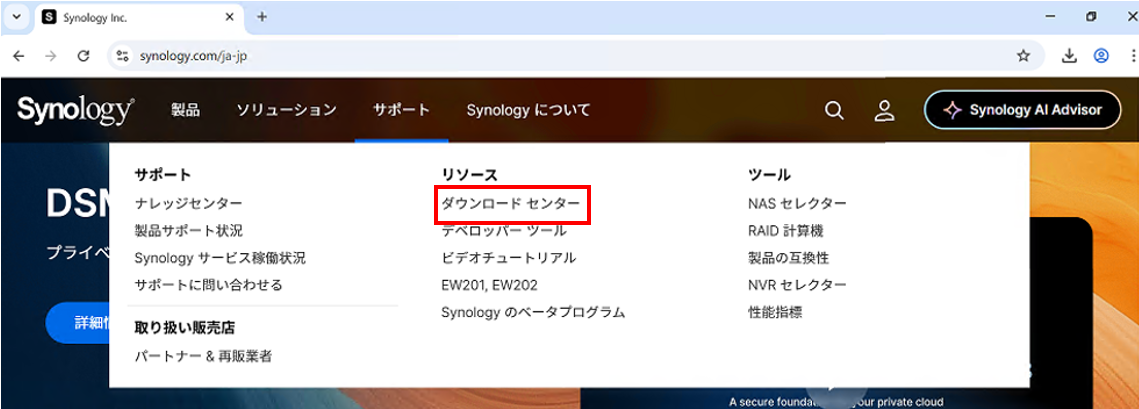Open Chrome downloads icon

coord(1069,56)
